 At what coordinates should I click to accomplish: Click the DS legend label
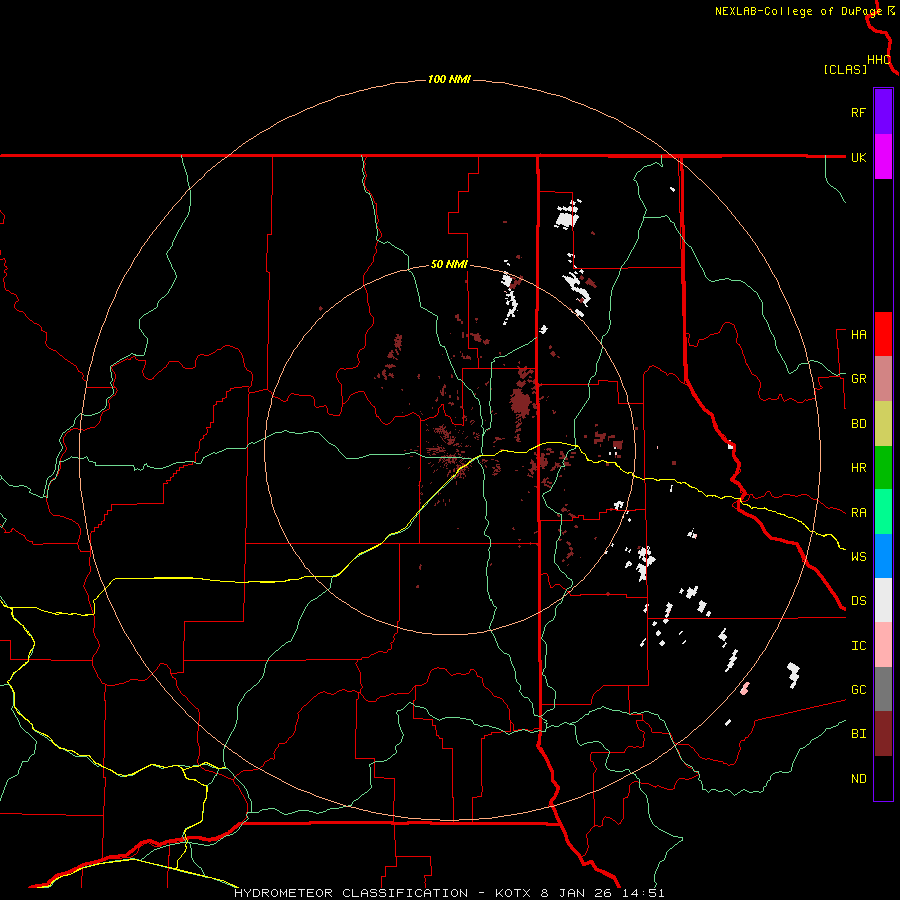(x=858, y=601)
